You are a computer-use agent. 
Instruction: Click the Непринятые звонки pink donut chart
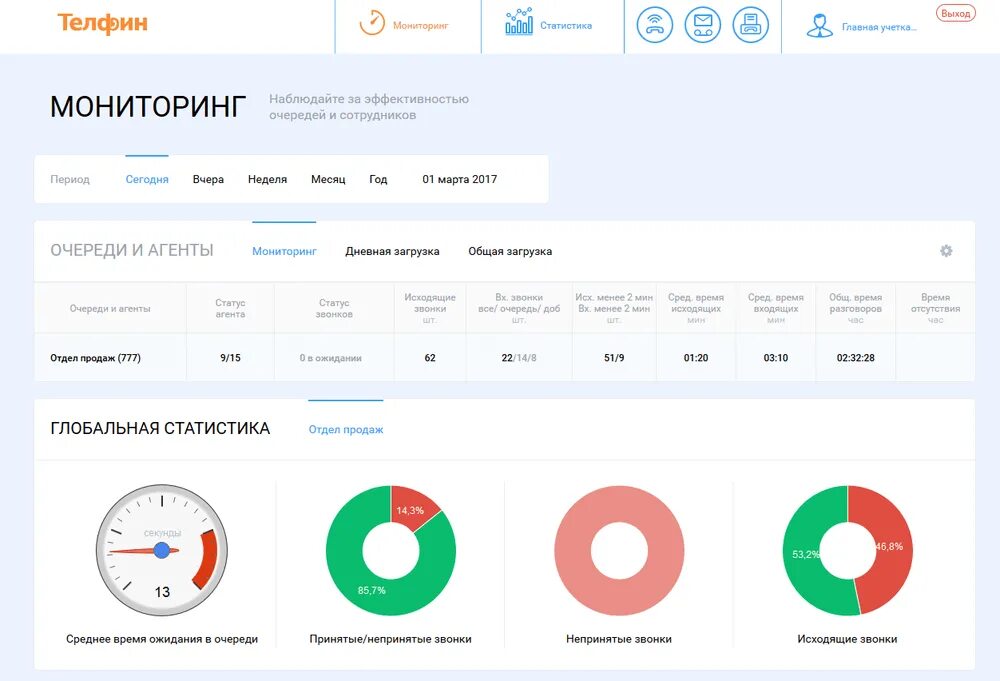click(x=619, y=550)
